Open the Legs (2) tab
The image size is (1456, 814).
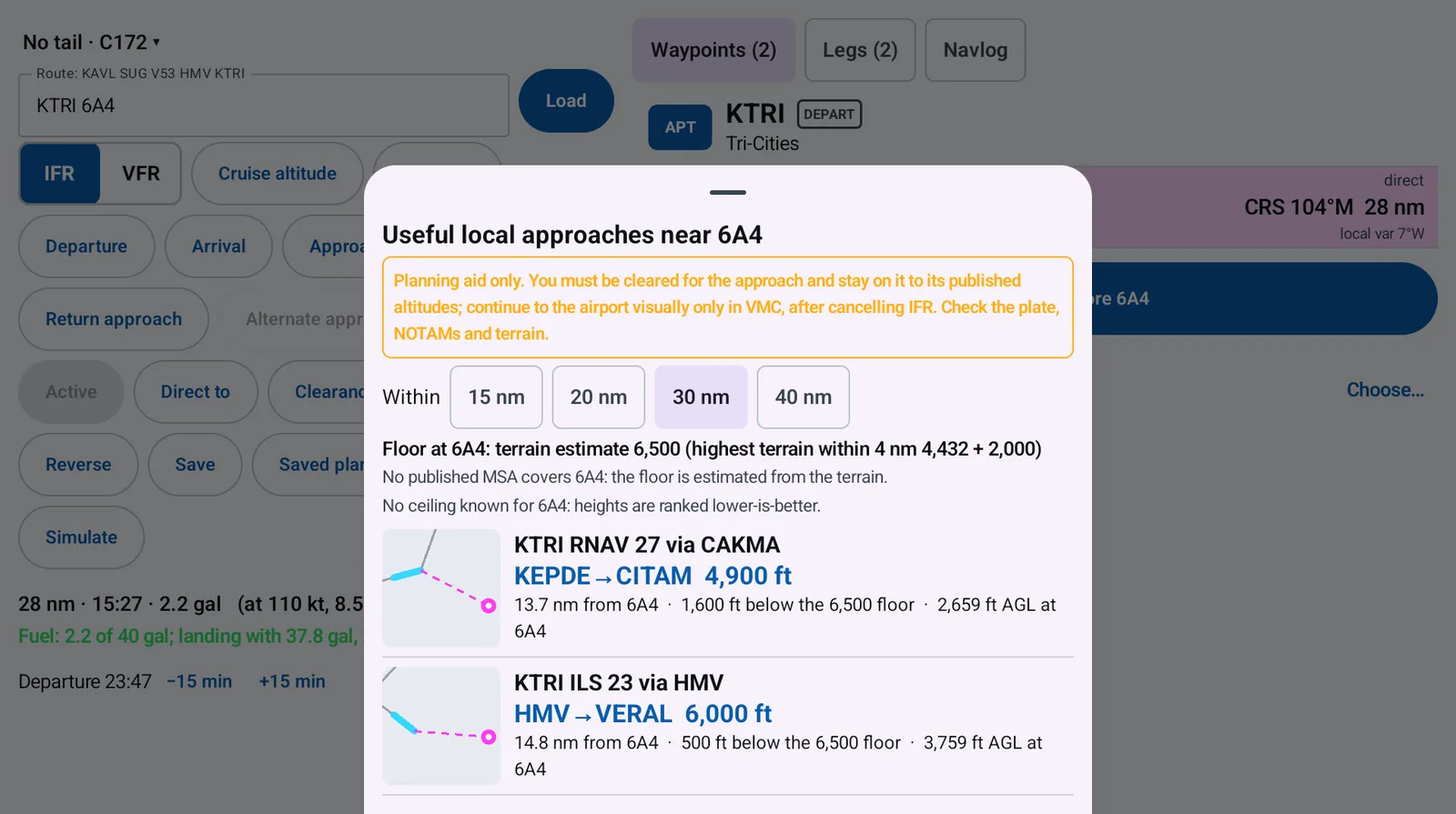[860, 50]
